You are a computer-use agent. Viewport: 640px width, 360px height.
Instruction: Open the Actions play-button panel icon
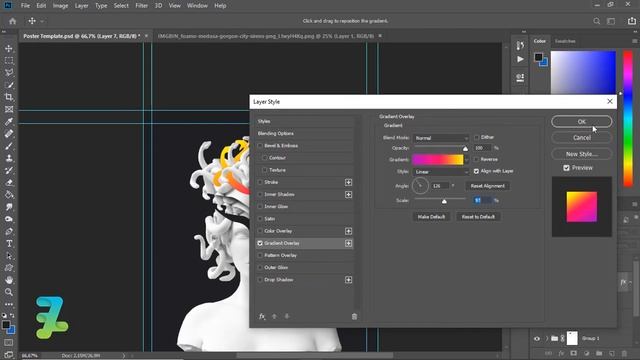pos(520,59)
